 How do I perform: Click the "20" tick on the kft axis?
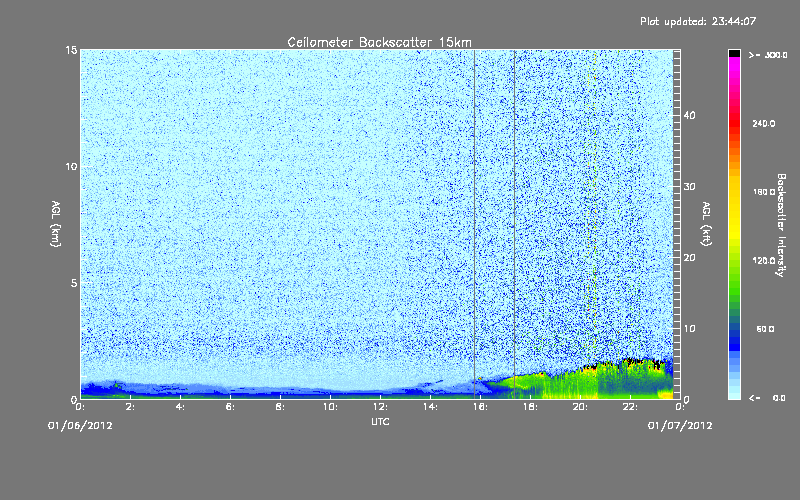pyautogui.click(x=689, y=258)
